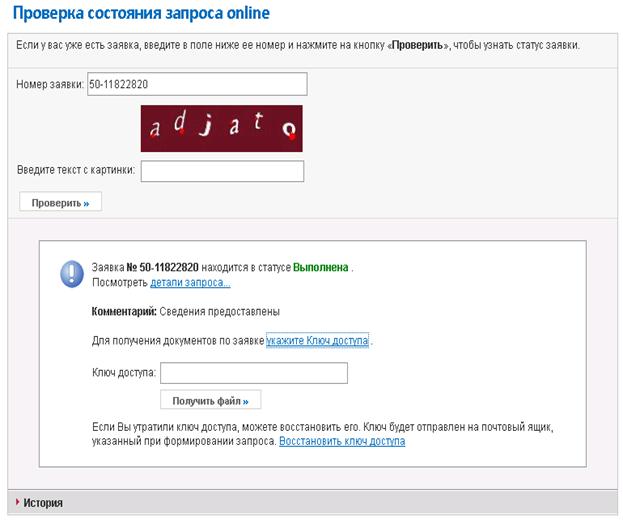Open the Восстановить ключ доступа link

coord(342,441)
